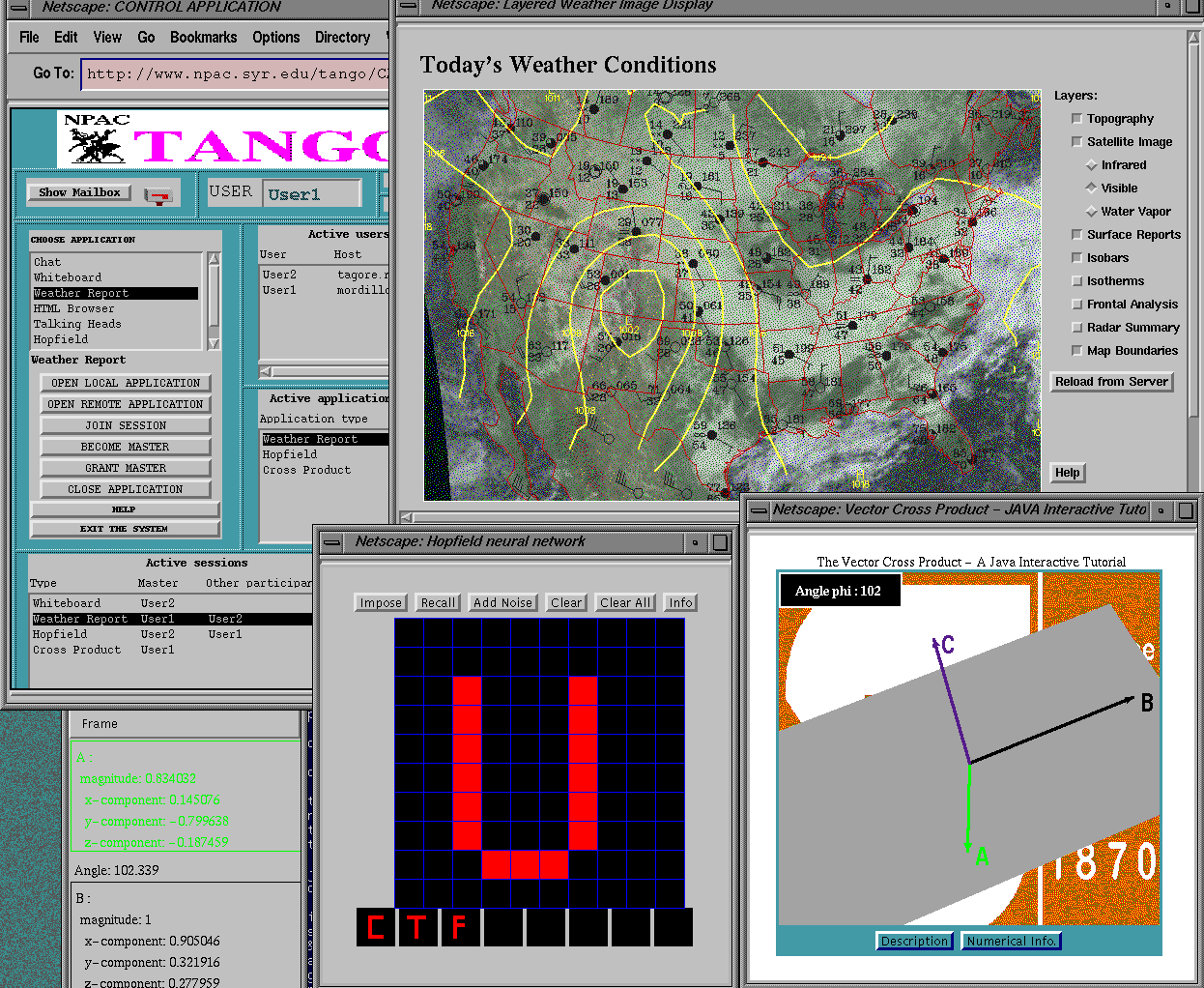Click the Go To URL field
This screenshot has height=988, width=1204.
(235, 73)
